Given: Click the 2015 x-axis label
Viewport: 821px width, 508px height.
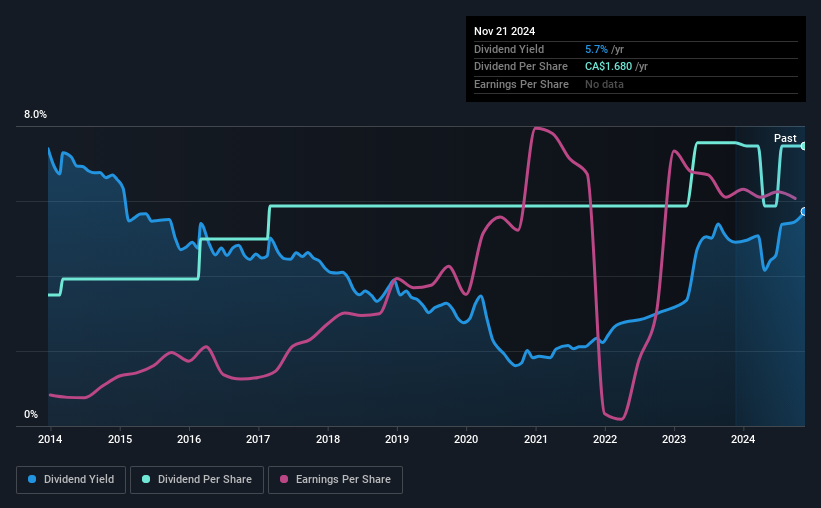Looking at the screenshot, I should click(120, 439).
